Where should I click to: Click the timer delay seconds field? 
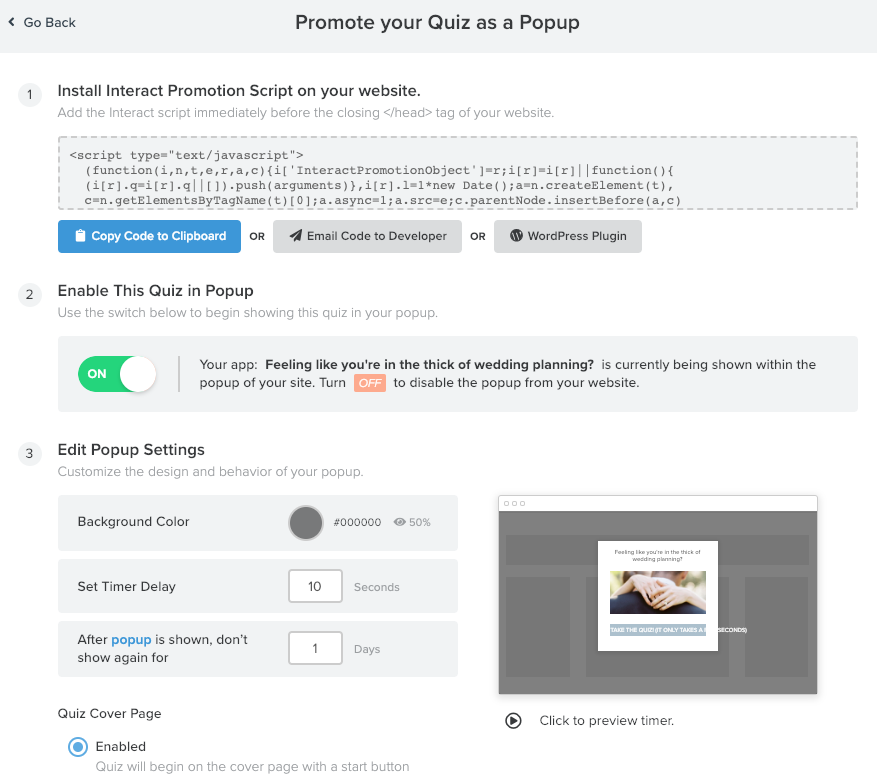[x=315, y=586]
